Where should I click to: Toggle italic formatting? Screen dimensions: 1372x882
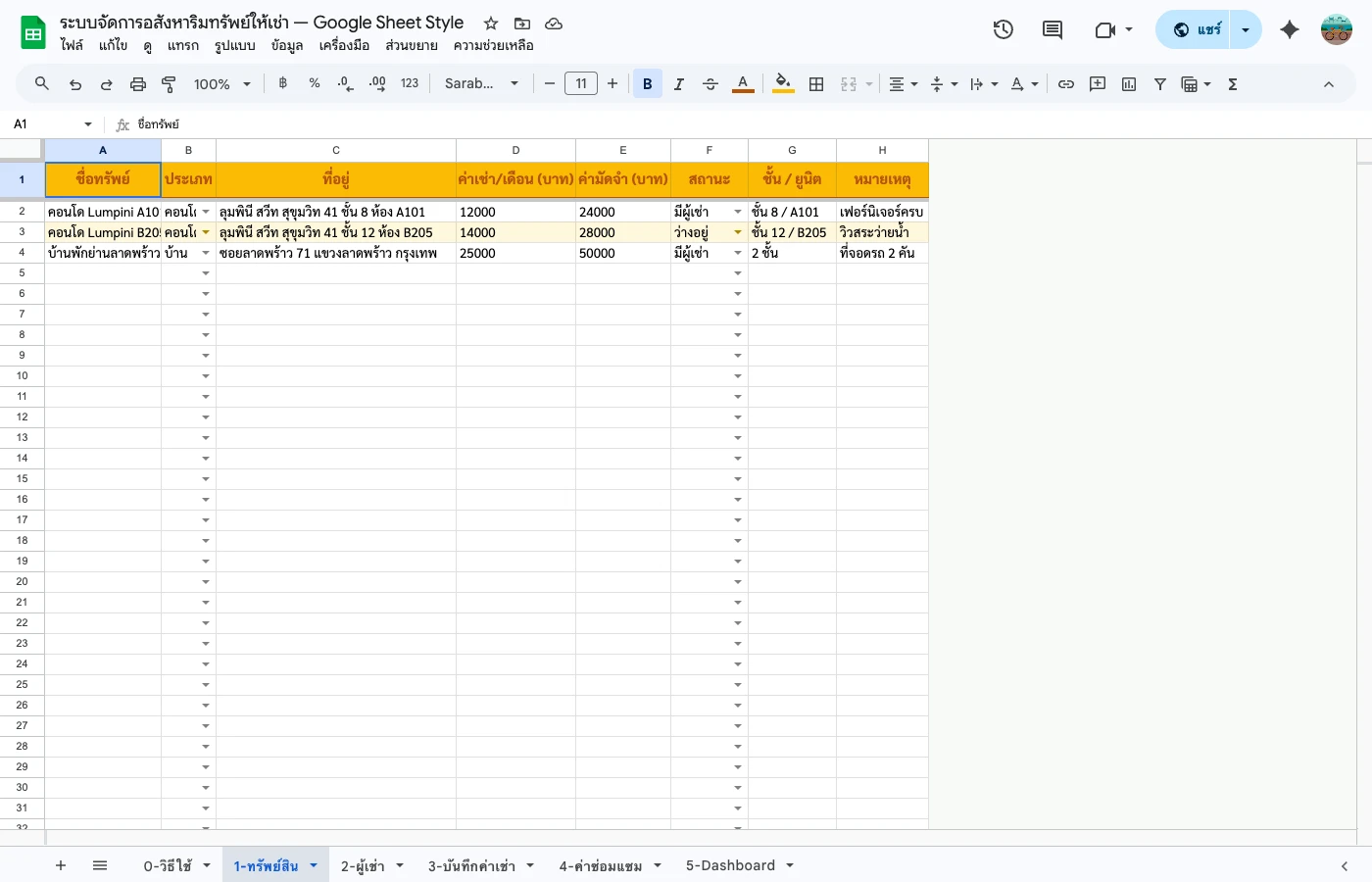[679, 84]
